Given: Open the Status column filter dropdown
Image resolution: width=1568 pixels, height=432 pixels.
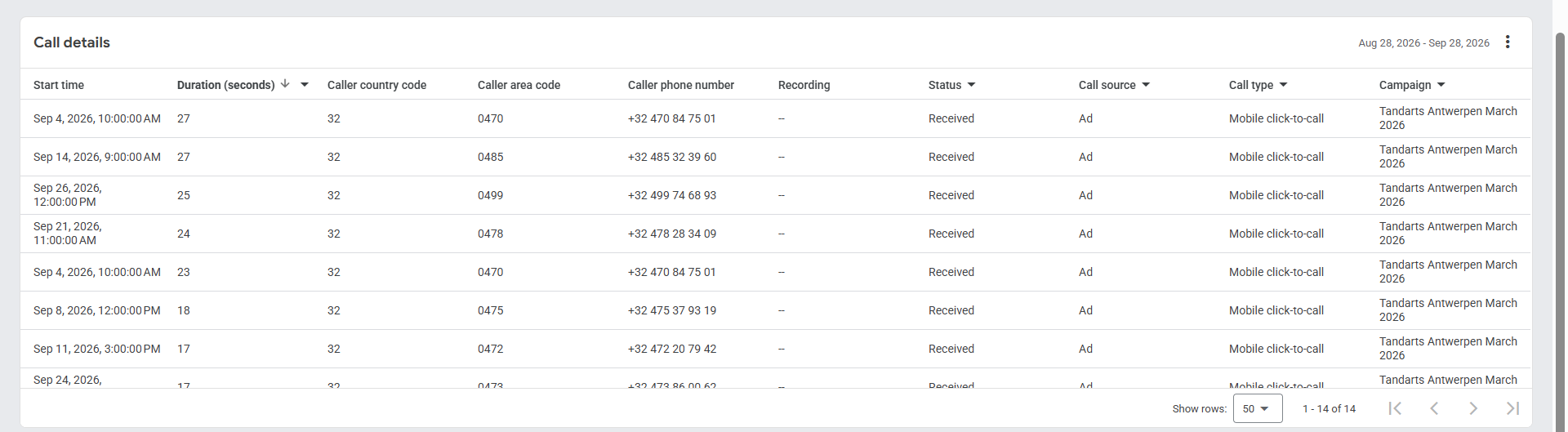Looking at the screenshot, I should [971, 85].
